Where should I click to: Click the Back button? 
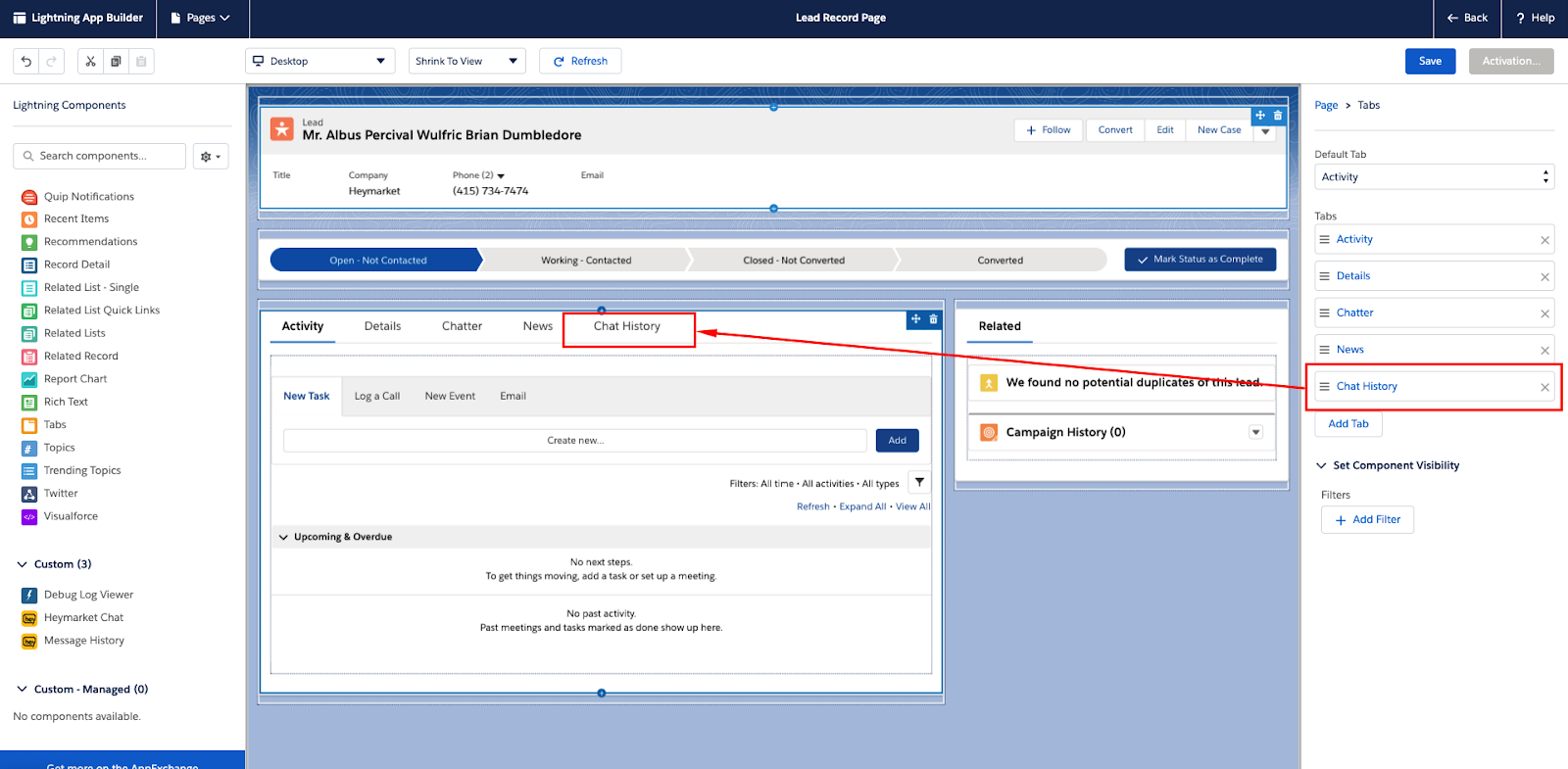pos(1467,18)
